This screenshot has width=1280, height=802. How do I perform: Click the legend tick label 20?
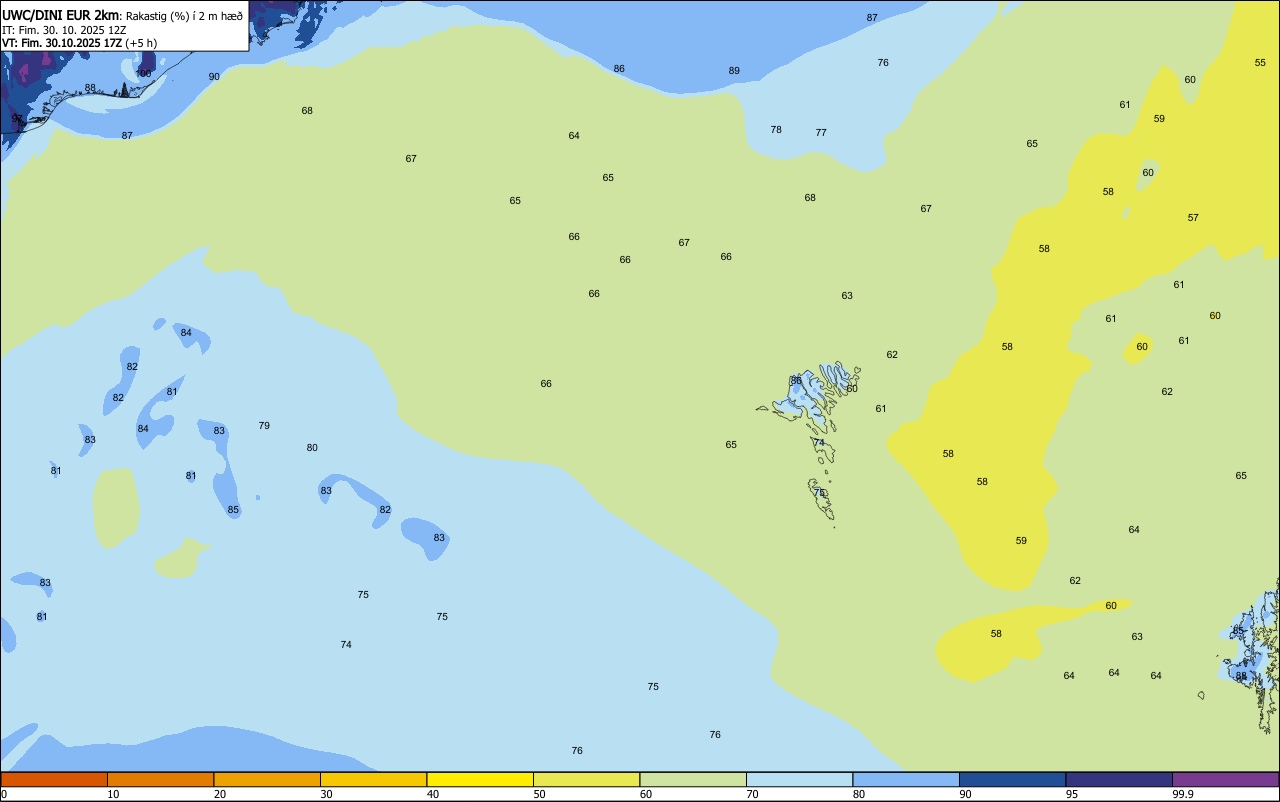220,794
